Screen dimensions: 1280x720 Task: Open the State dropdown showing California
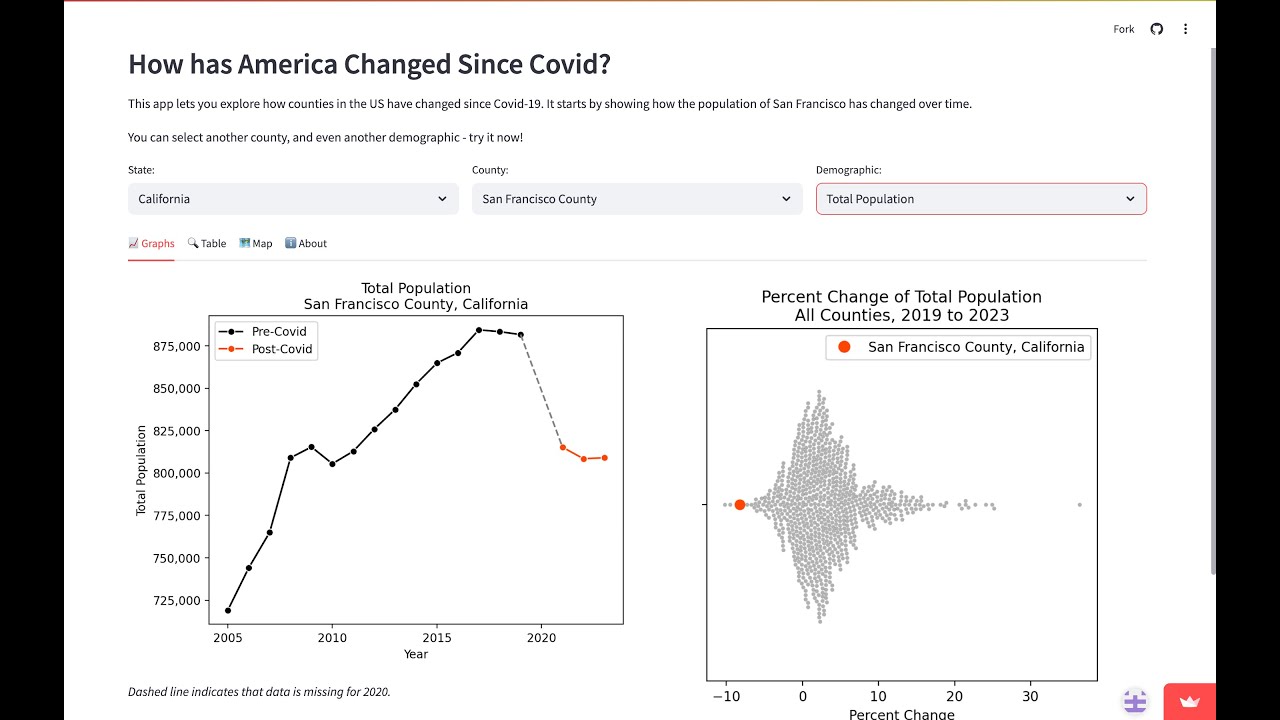tap(293, 199)
